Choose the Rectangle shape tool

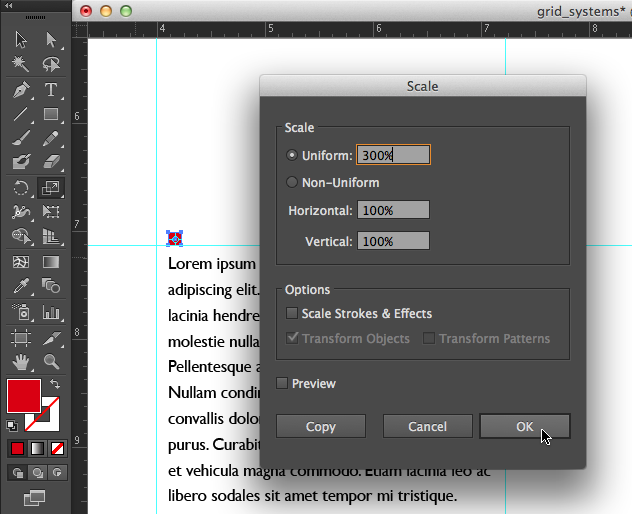(x=50, y=114)
